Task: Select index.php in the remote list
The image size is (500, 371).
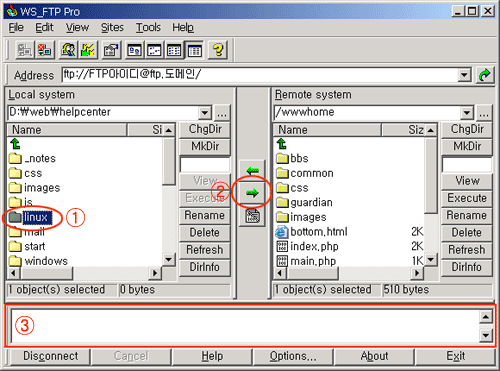Action: 314,247
